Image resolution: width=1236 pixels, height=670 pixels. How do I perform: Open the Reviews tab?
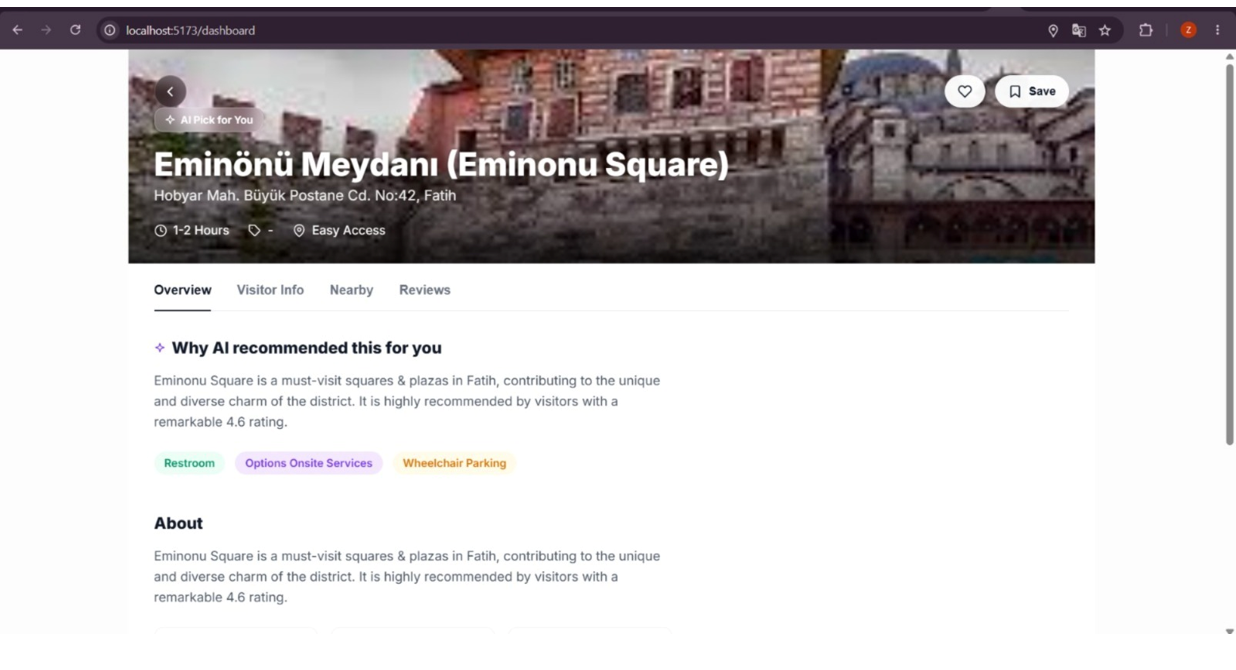[x=425, y=290]
